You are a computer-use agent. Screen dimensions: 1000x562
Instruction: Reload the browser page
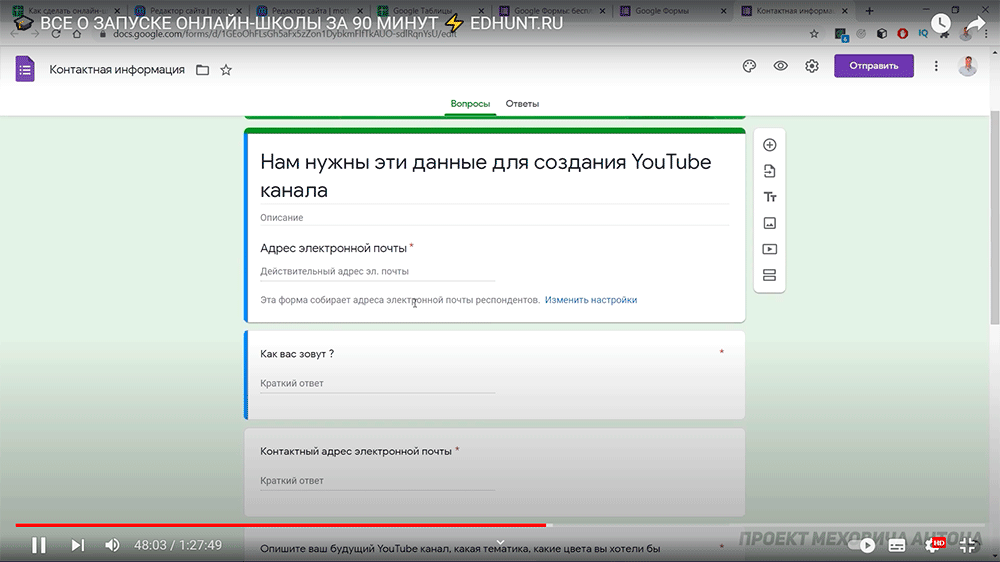[x=56, y=34]
